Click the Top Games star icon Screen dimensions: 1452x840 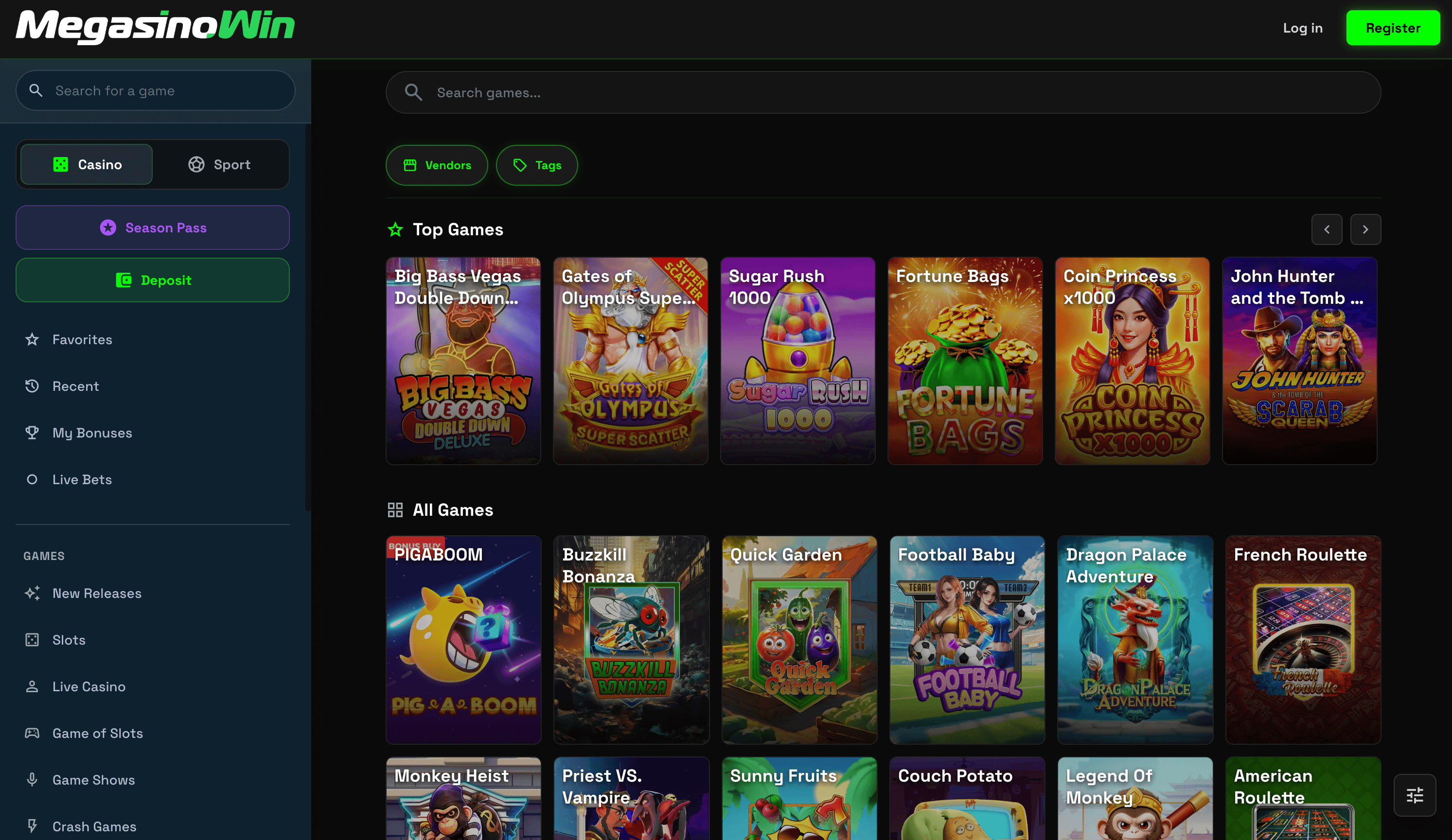tap(395, 229)
